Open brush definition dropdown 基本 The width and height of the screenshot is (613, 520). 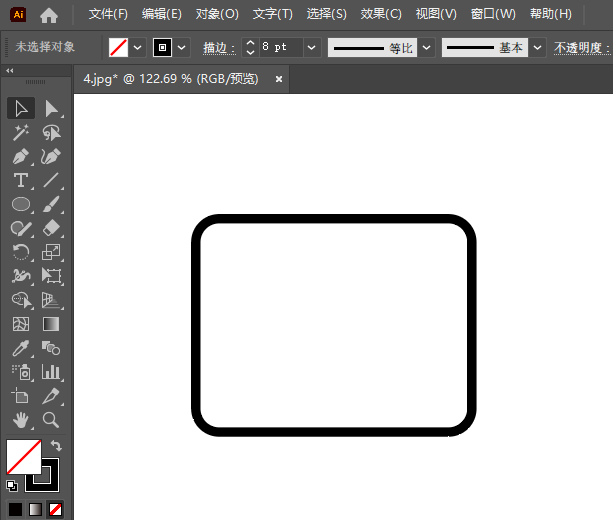[538, 48]
